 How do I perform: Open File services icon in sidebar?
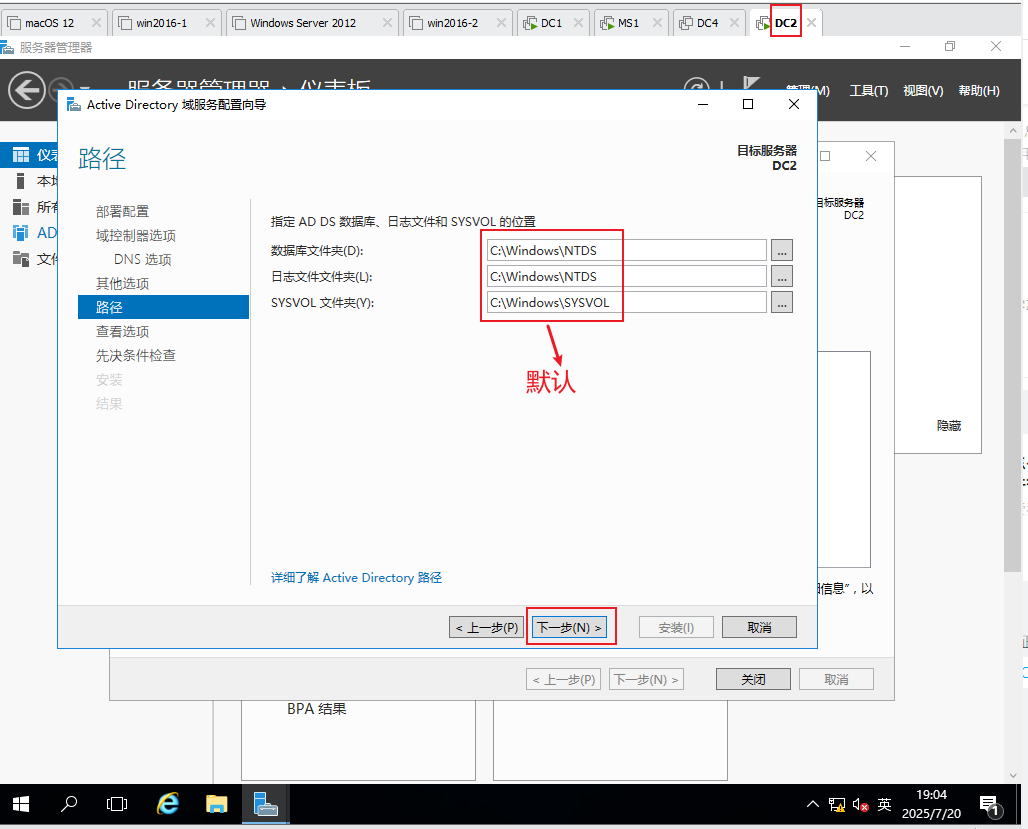[21, 258]
